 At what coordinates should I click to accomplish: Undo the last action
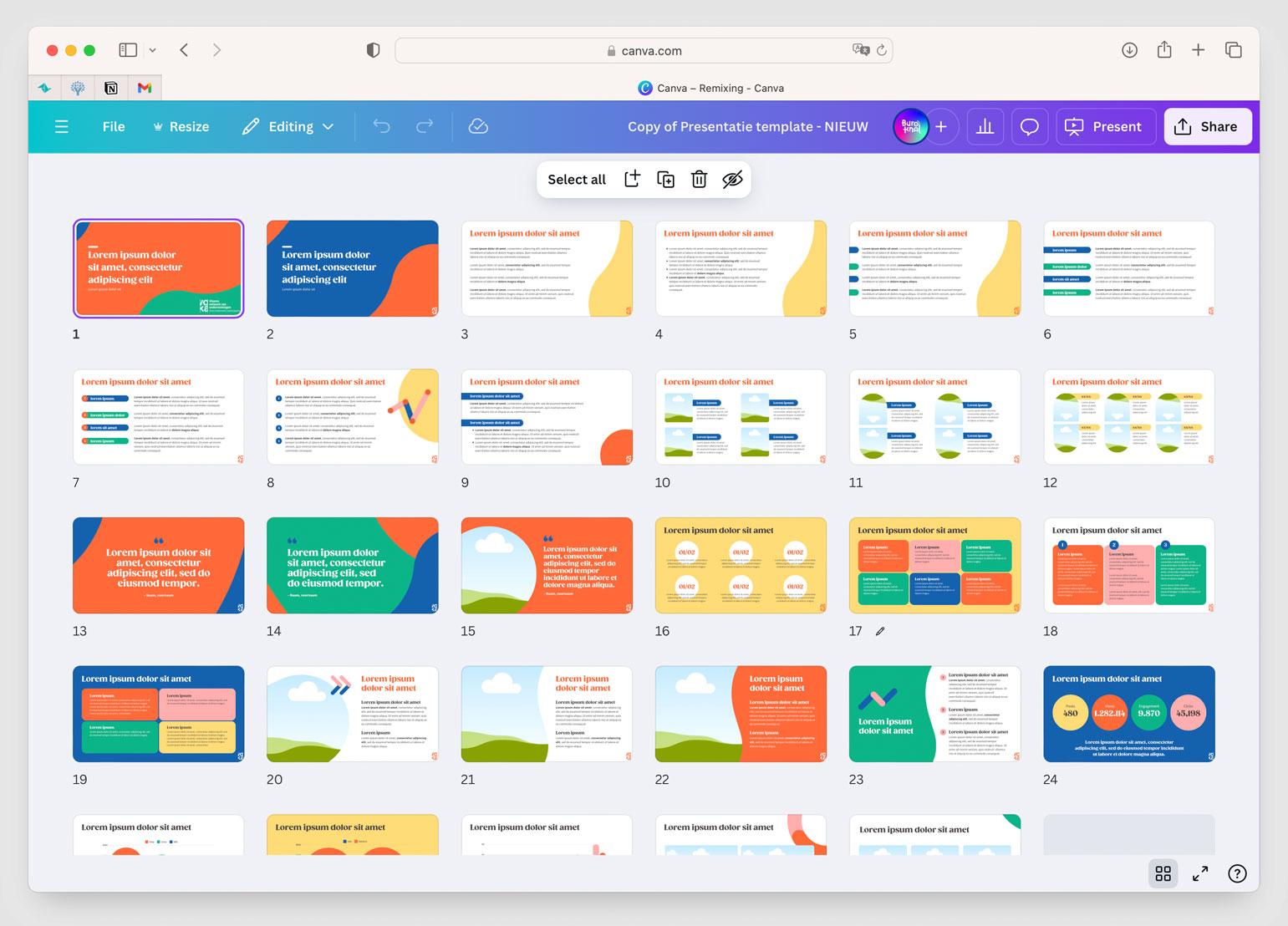point(381,126)
